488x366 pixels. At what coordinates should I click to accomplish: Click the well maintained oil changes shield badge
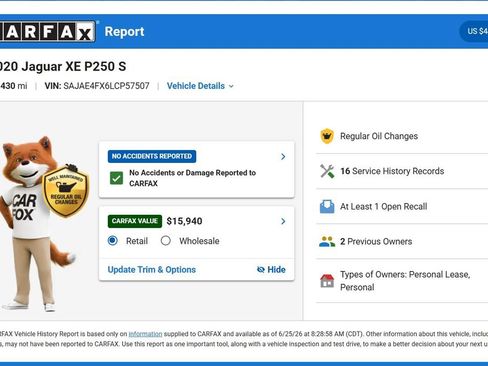66,191
